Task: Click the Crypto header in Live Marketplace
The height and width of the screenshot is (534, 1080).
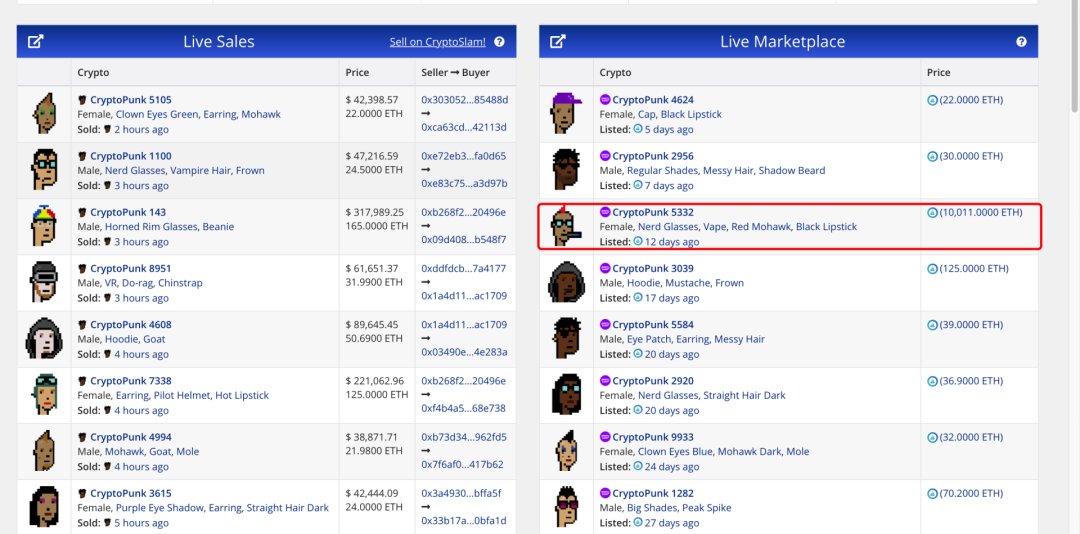Action: (615, 72)
